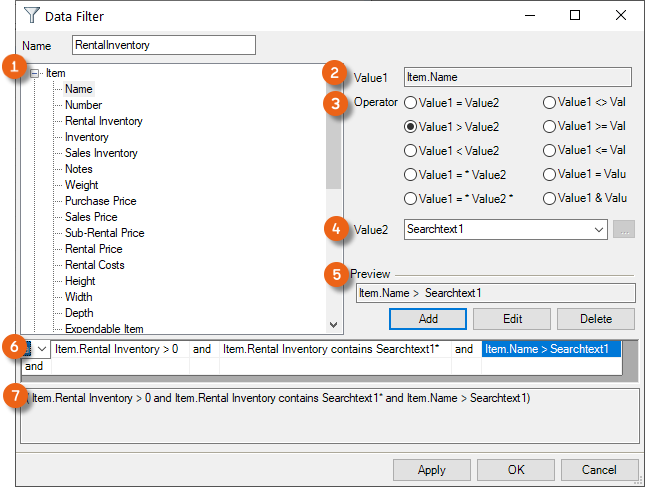The image size is (645, 487).
Task: Select 'Rental Price' in the Item tree
Action: pyautogui.click(x=93, y=249)
